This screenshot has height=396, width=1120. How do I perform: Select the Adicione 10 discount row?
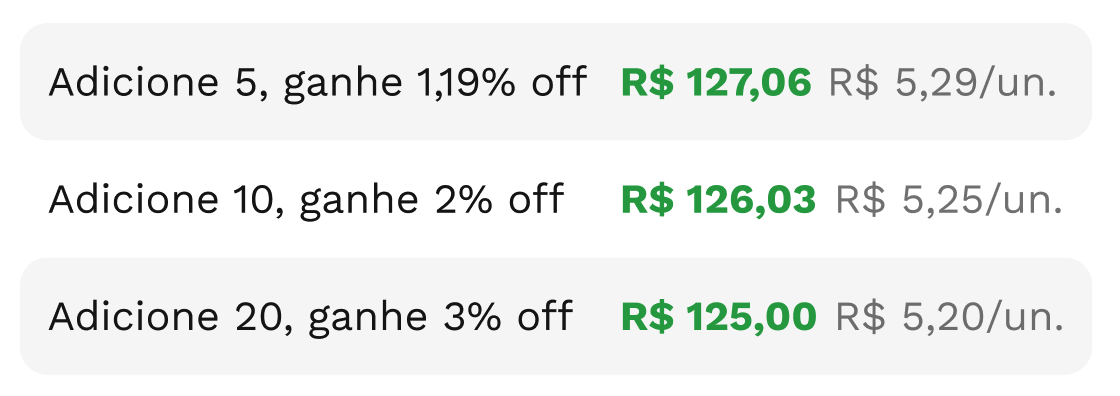pyautogui.click(x=556, y=199)
